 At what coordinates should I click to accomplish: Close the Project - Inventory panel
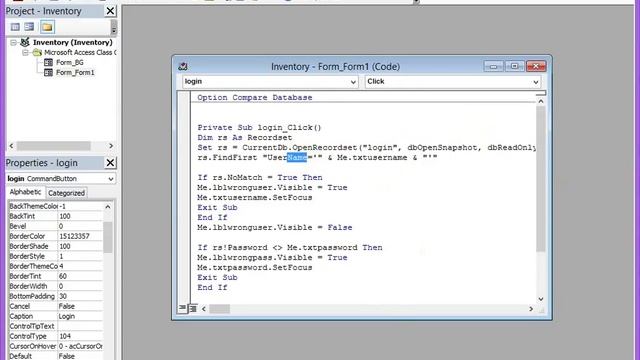(x=110, y=11)
